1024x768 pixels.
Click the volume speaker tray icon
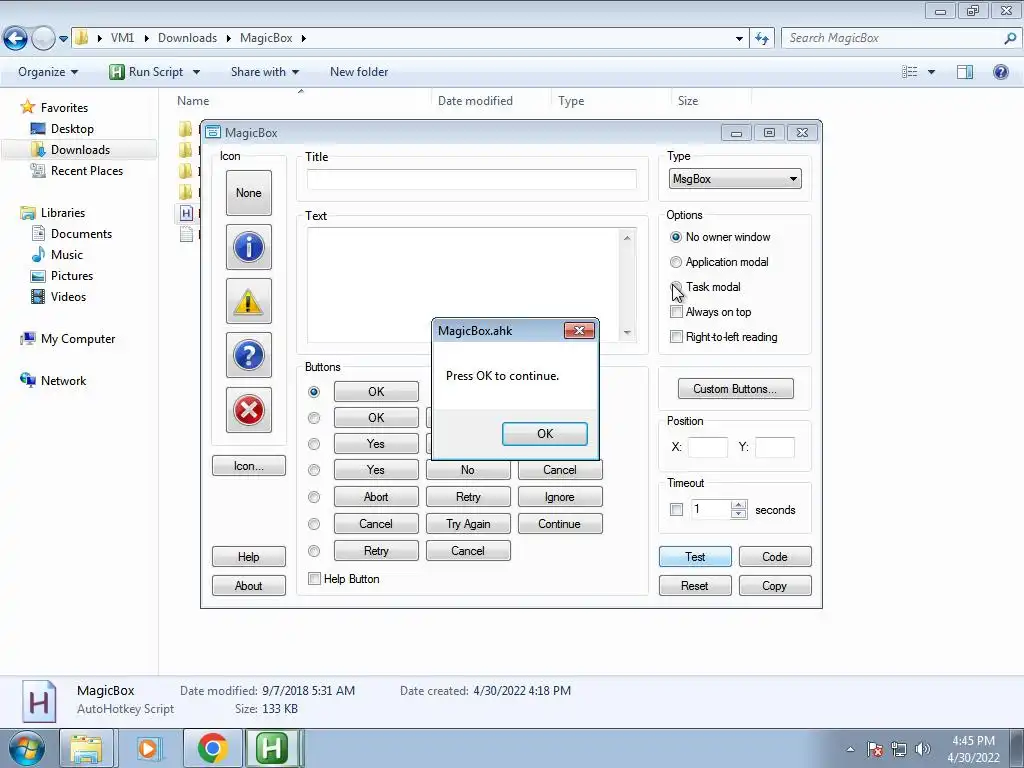point(923,749)
